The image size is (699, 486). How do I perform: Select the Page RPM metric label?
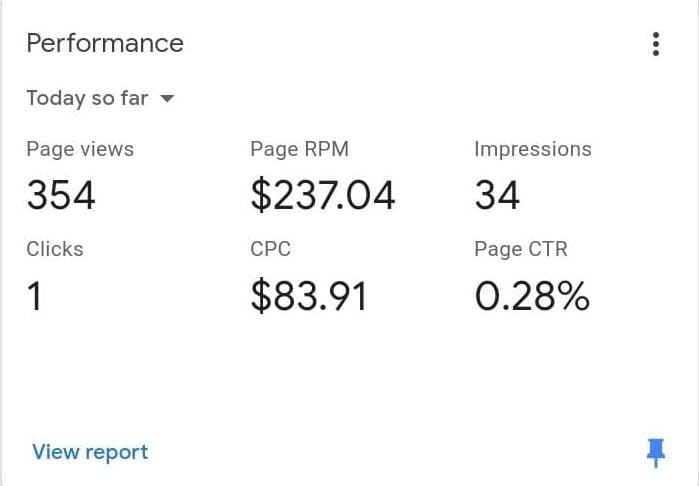pyautogui.click(x=299, y=150)
